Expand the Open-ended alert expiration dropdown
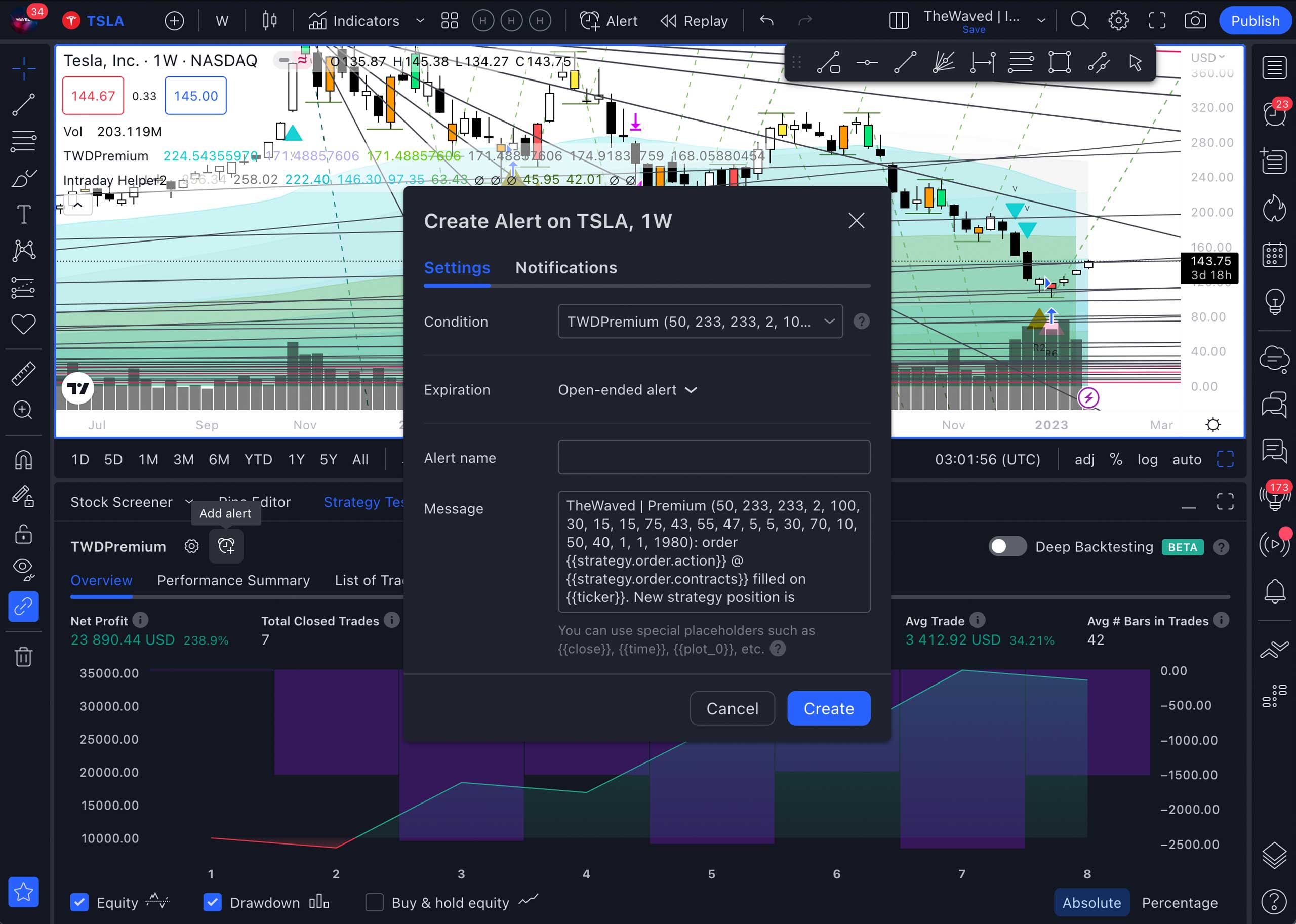The height and width of the screenshot is (924, 1296). (628, 390)
